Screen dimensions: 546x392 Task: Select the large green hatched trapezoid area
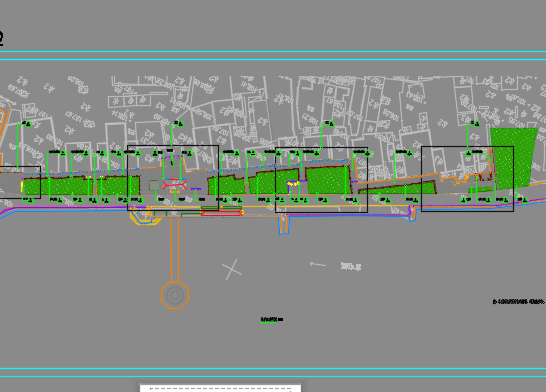[513, 158]
